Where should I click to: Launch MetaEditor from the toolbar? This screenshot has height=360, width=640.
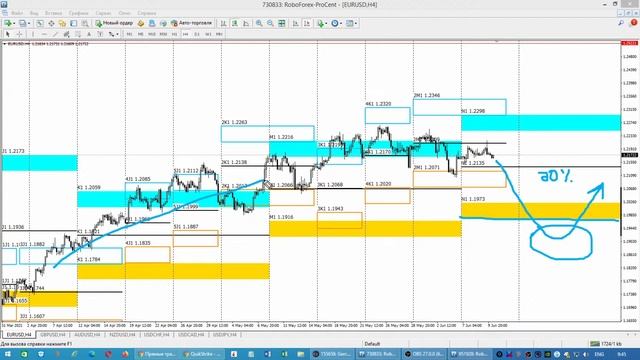(141, 23)
